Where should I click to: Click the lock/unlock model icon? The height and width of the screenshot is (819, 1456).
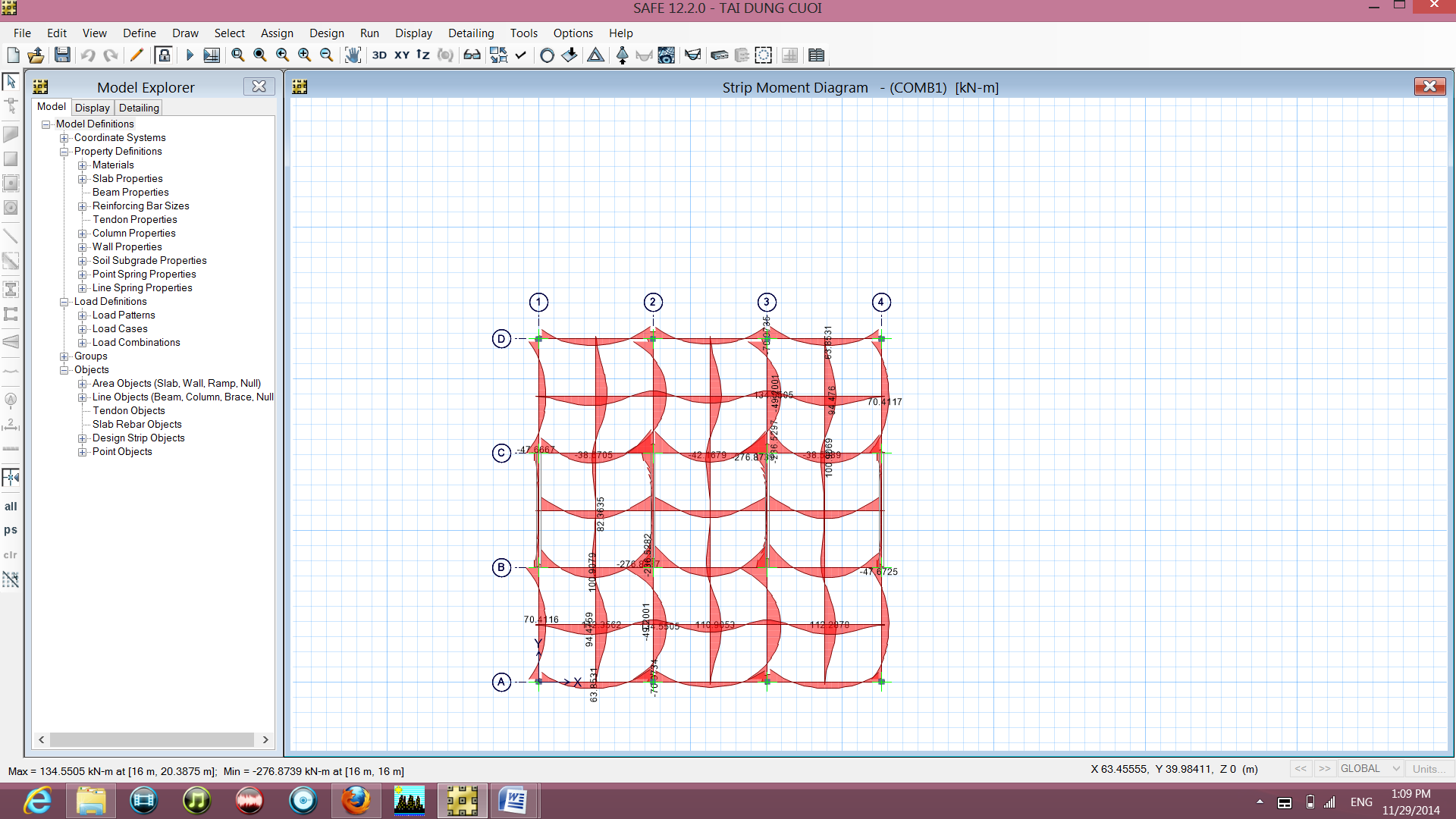coord(163,55)
